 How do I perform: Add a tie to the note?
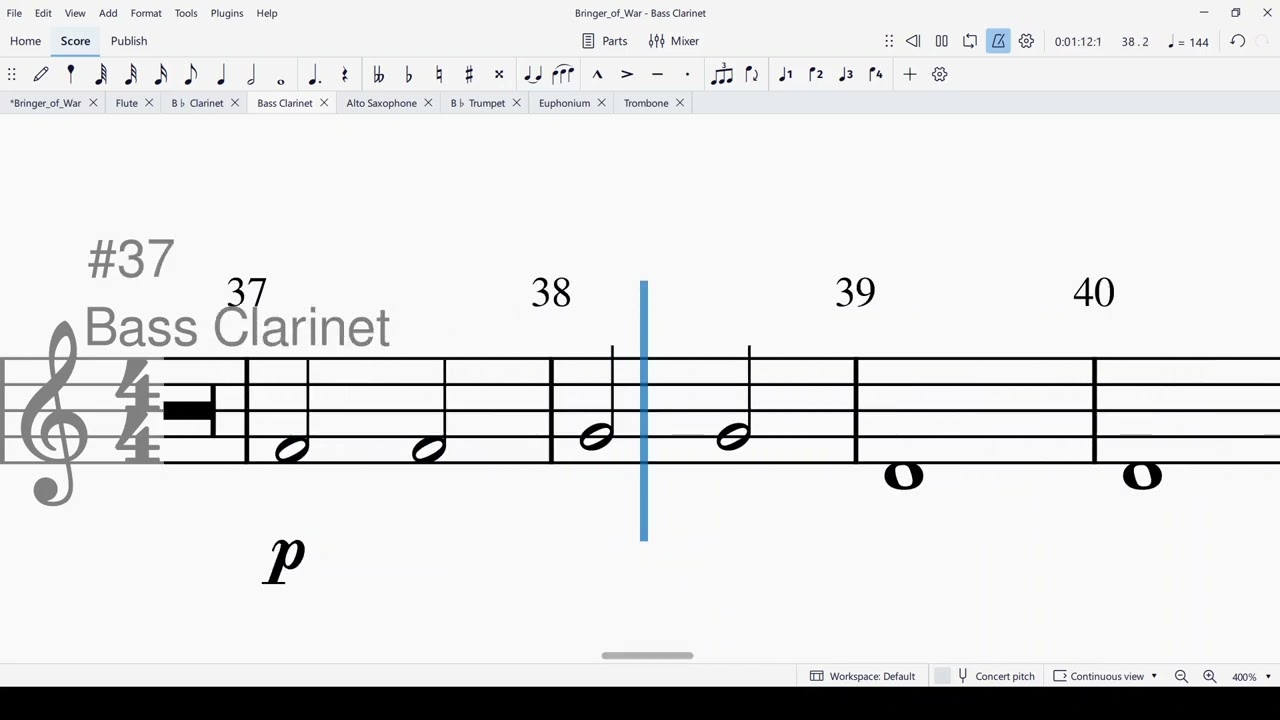click(x=533, y=74)
